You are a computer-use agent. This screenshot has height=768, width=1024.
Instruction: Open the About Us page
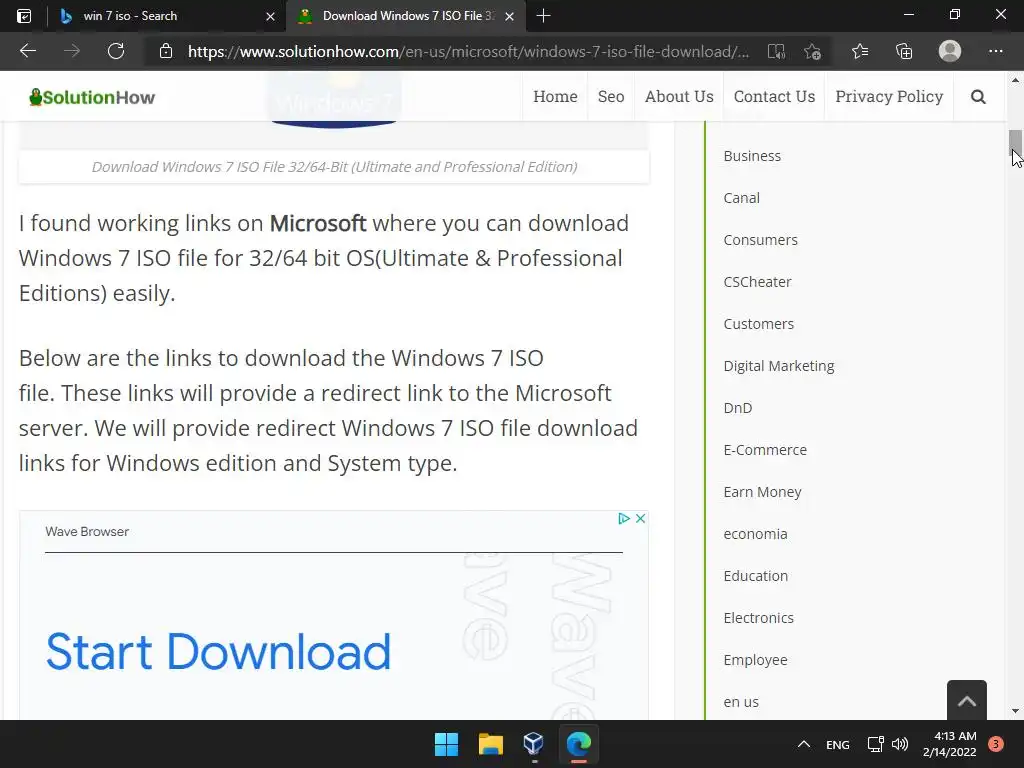pos(679,97)
